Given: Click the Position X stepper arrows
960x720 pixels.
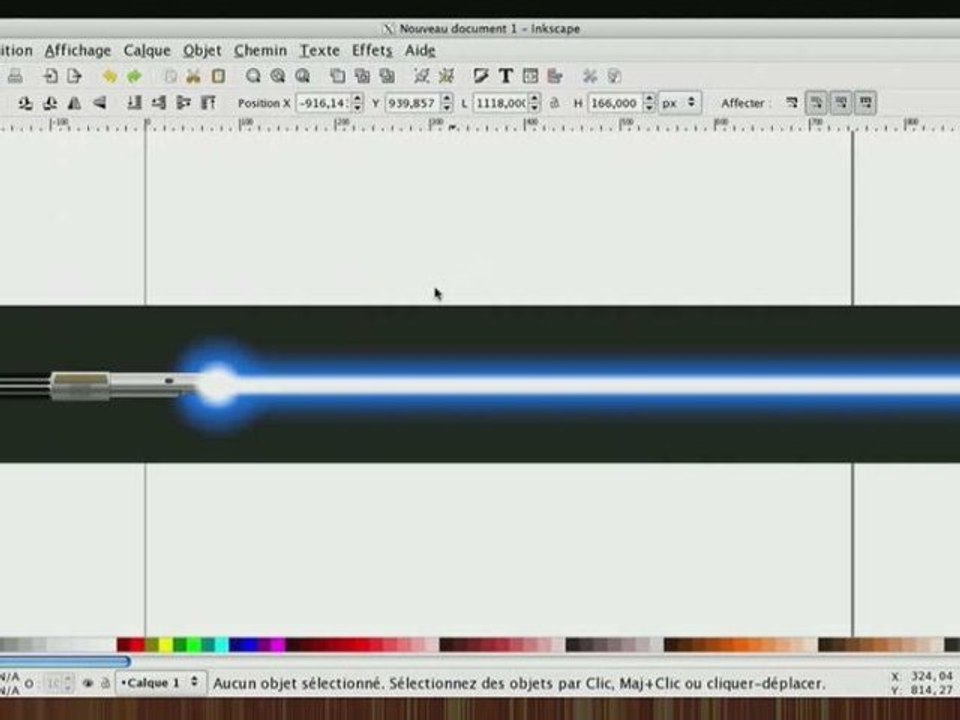Looking at the screenshot, I should (358, 103).
